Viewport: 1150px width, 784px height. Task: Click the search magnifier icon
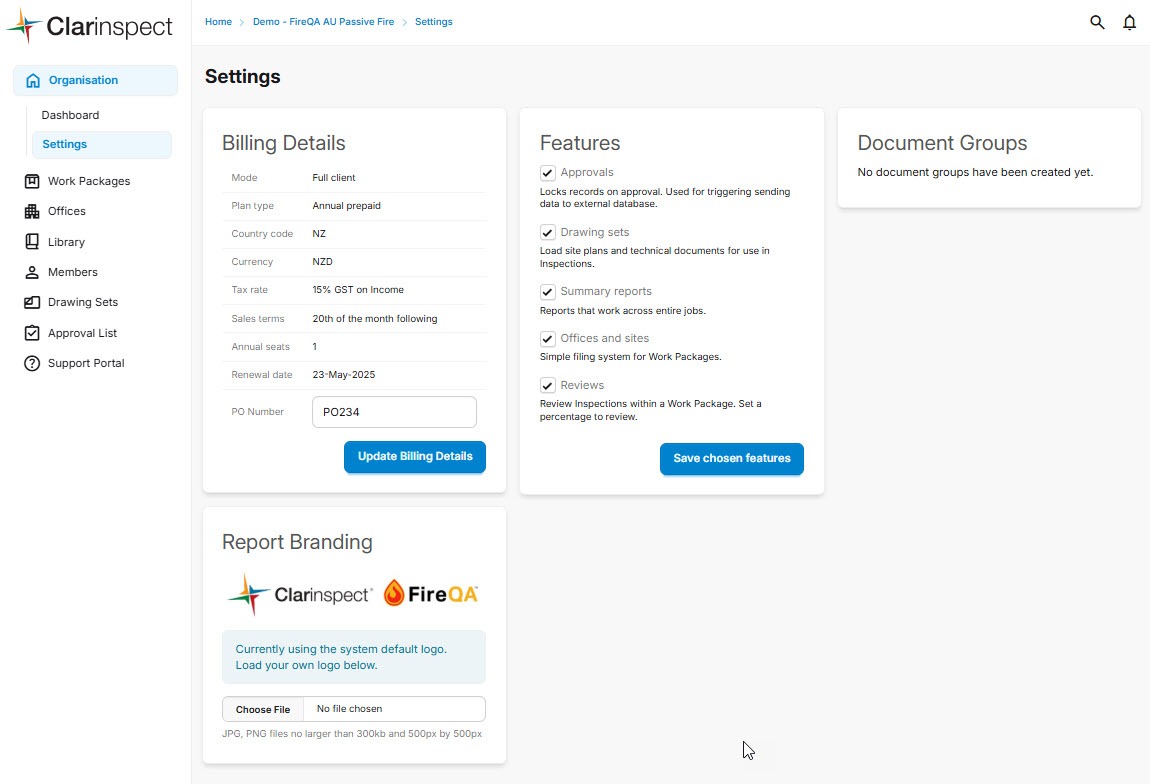[x=1097, y=22]
